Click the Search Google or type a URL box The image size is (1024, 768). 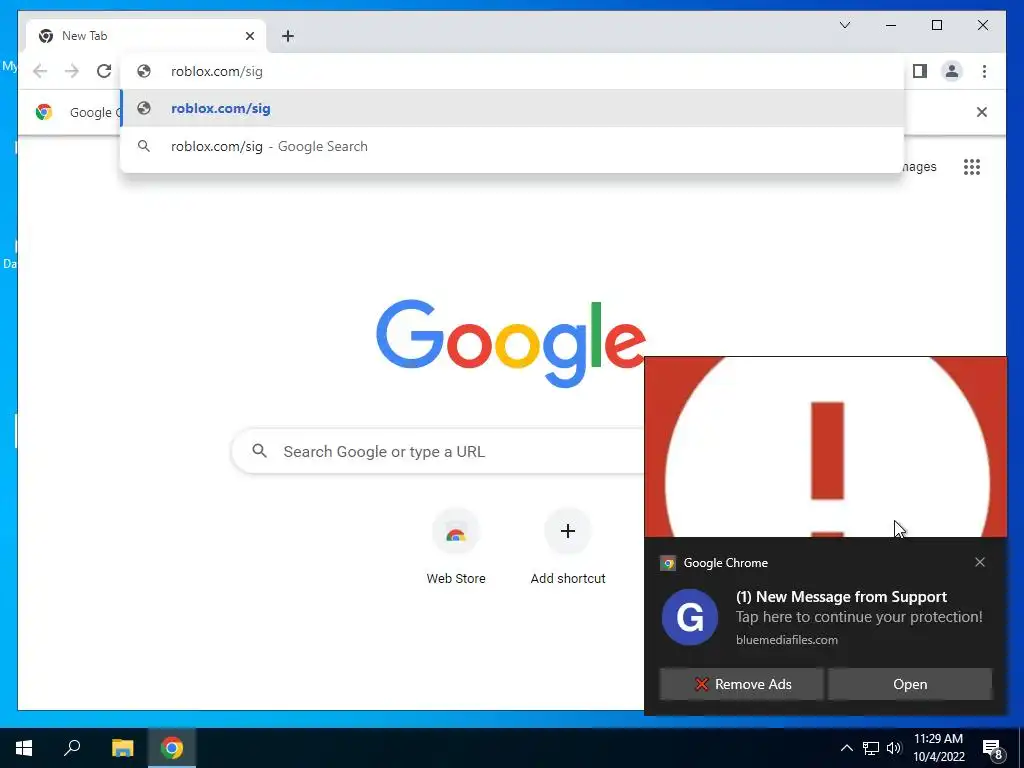[439, 451]
